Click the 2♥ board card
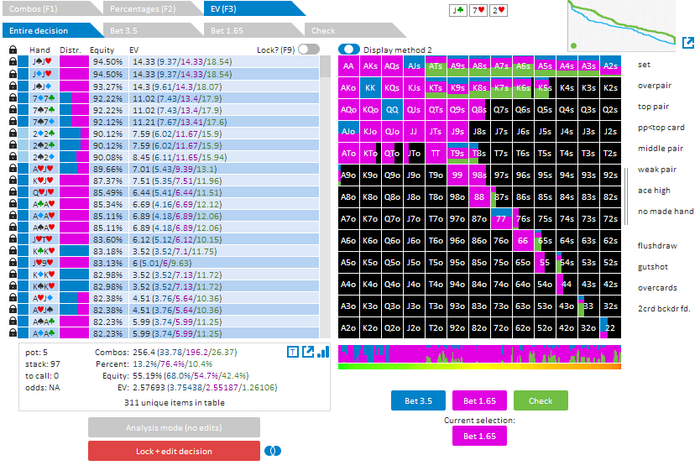Viewport: 700px width, 476px height. 498,10
